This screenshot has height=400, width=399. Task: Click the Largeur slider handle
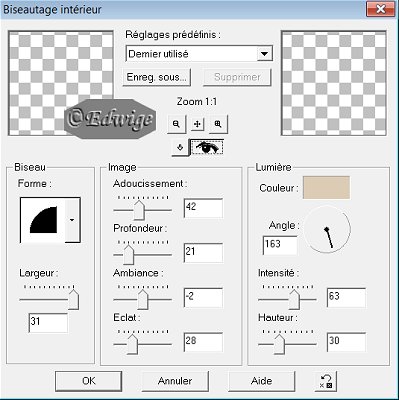pos(73,300)
